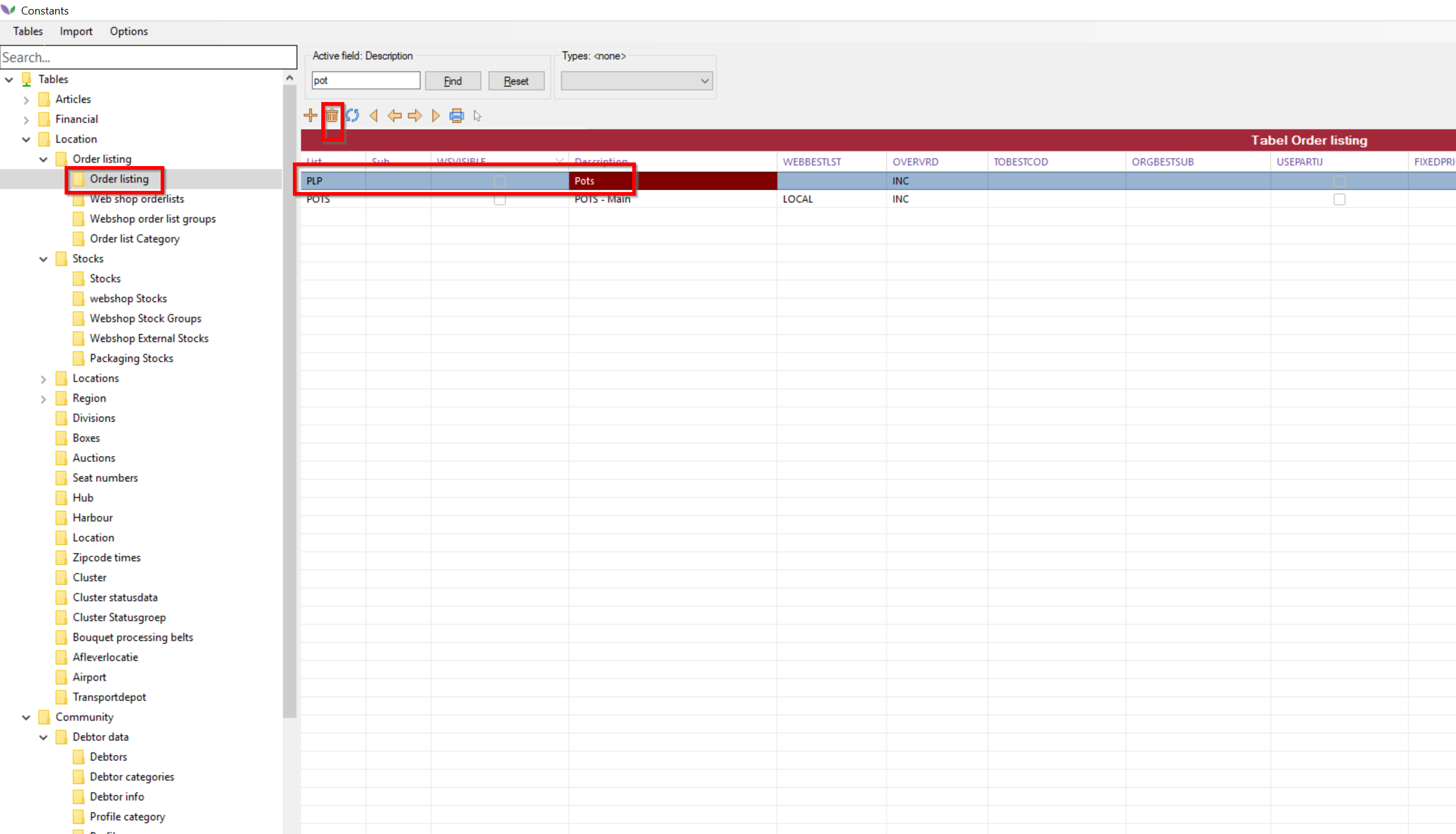This screenshot has height=834, width=1456.
Task: Click the next record right arrow
Action: pos(415,115)
